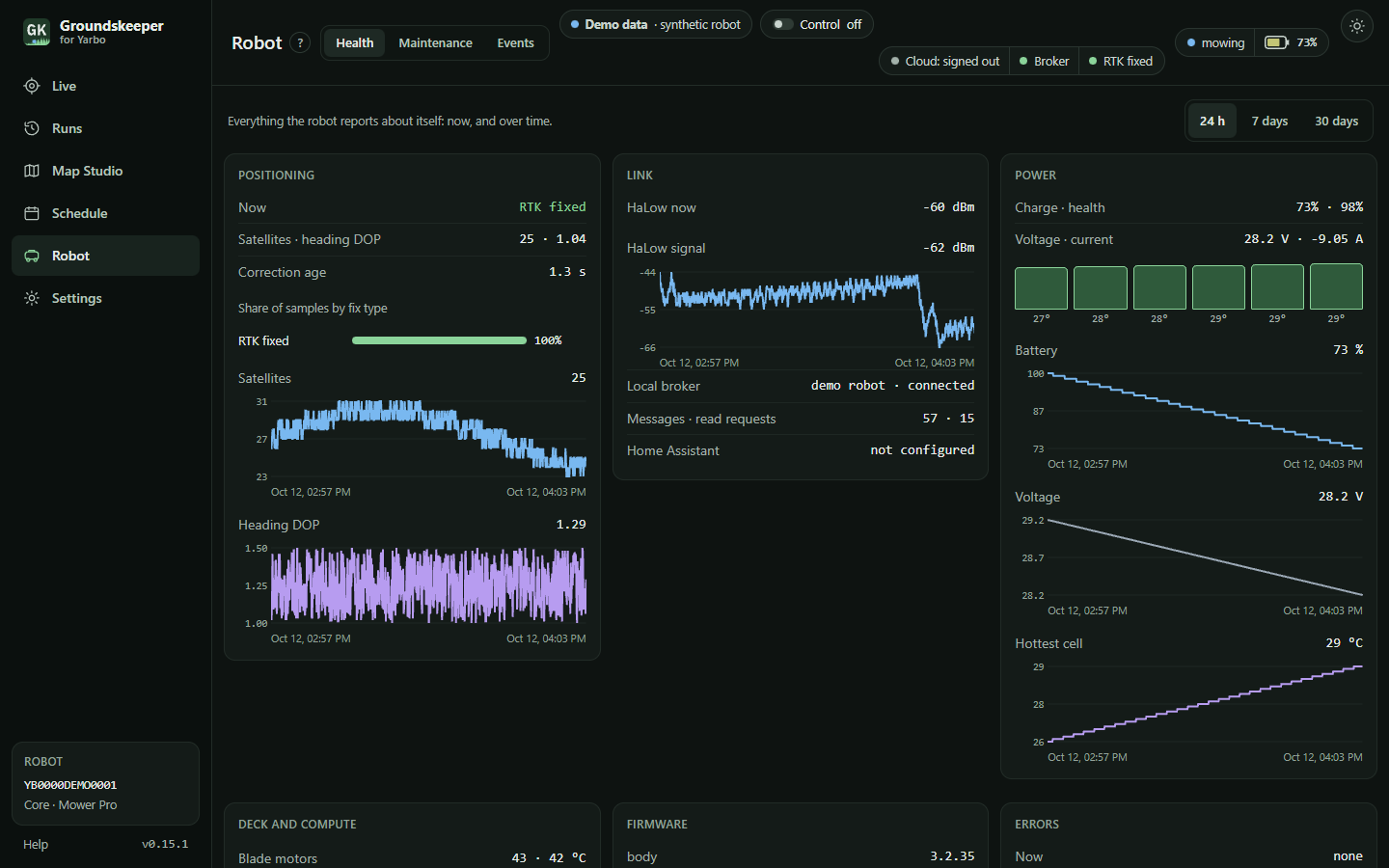Select the 30 days time range
Image resolution: width=1389 pixels, height=868 pixels.
(x=1337, y=121)
